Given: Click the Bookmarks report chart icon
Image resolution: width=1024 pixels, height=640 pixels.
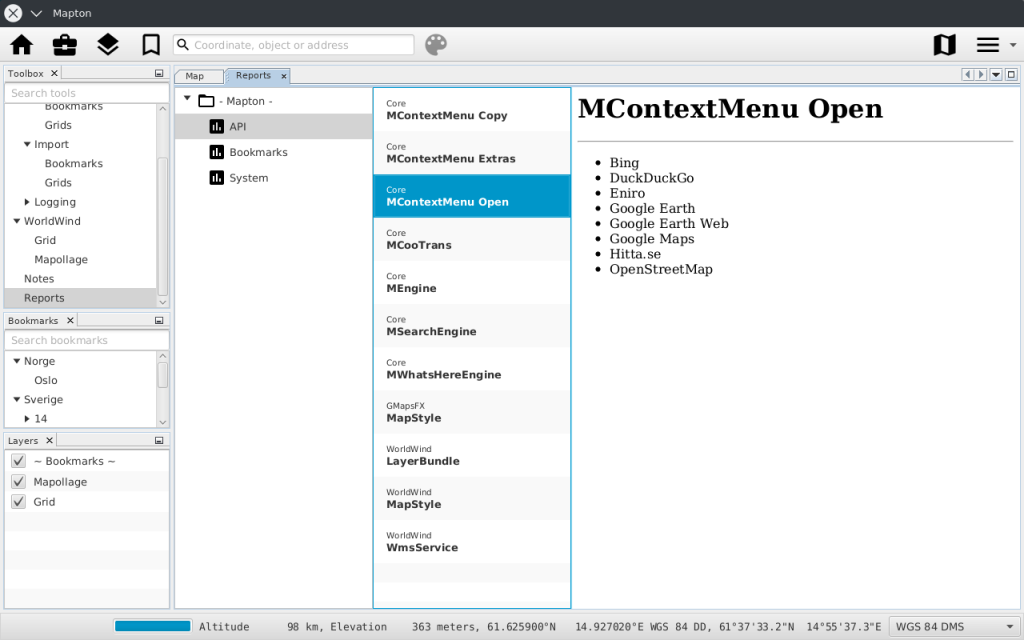Looking at the screenshot, I should [x=217, y=152].
